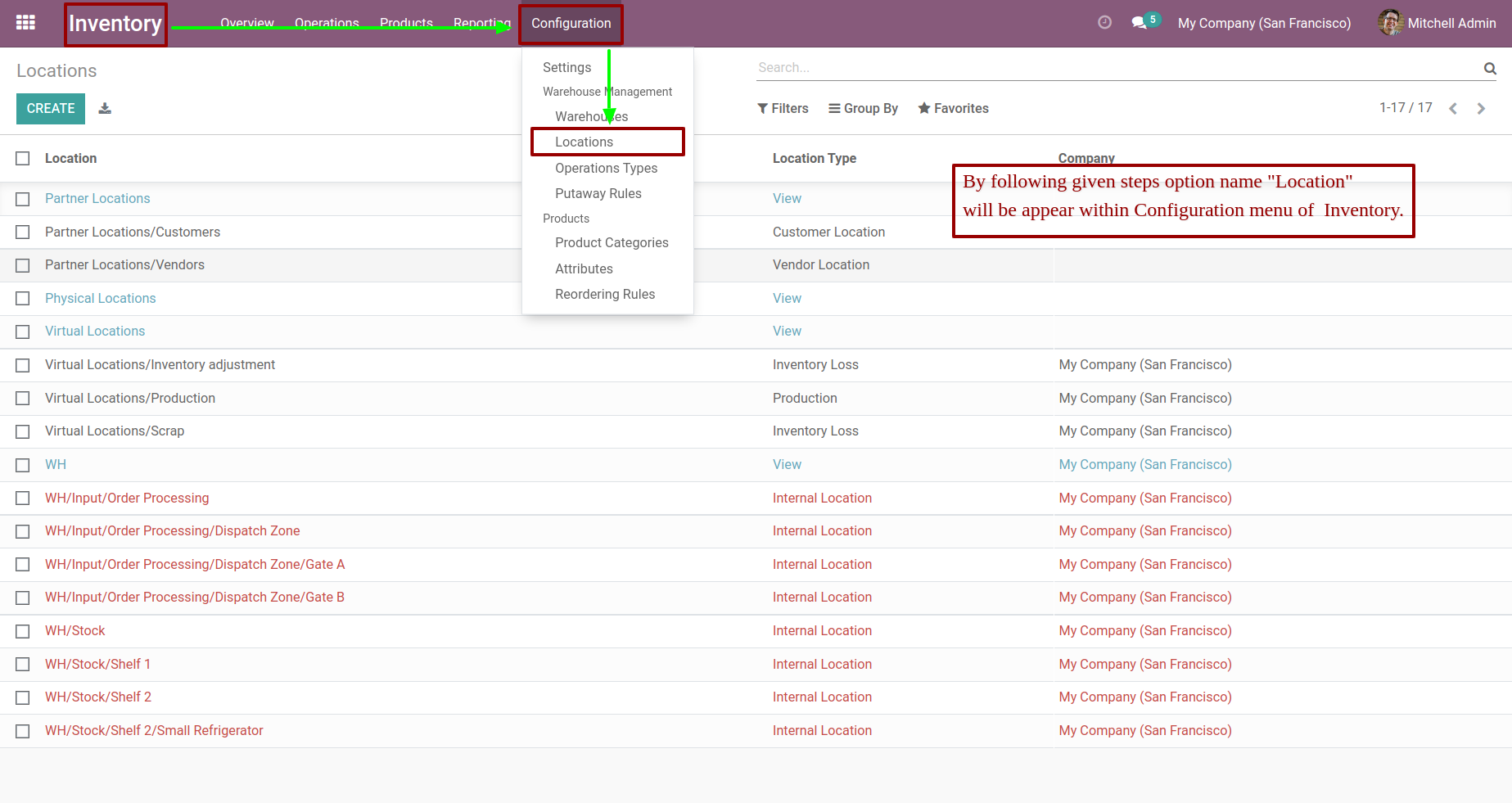Open the Virtual Locations record

[x=95, y=331]
